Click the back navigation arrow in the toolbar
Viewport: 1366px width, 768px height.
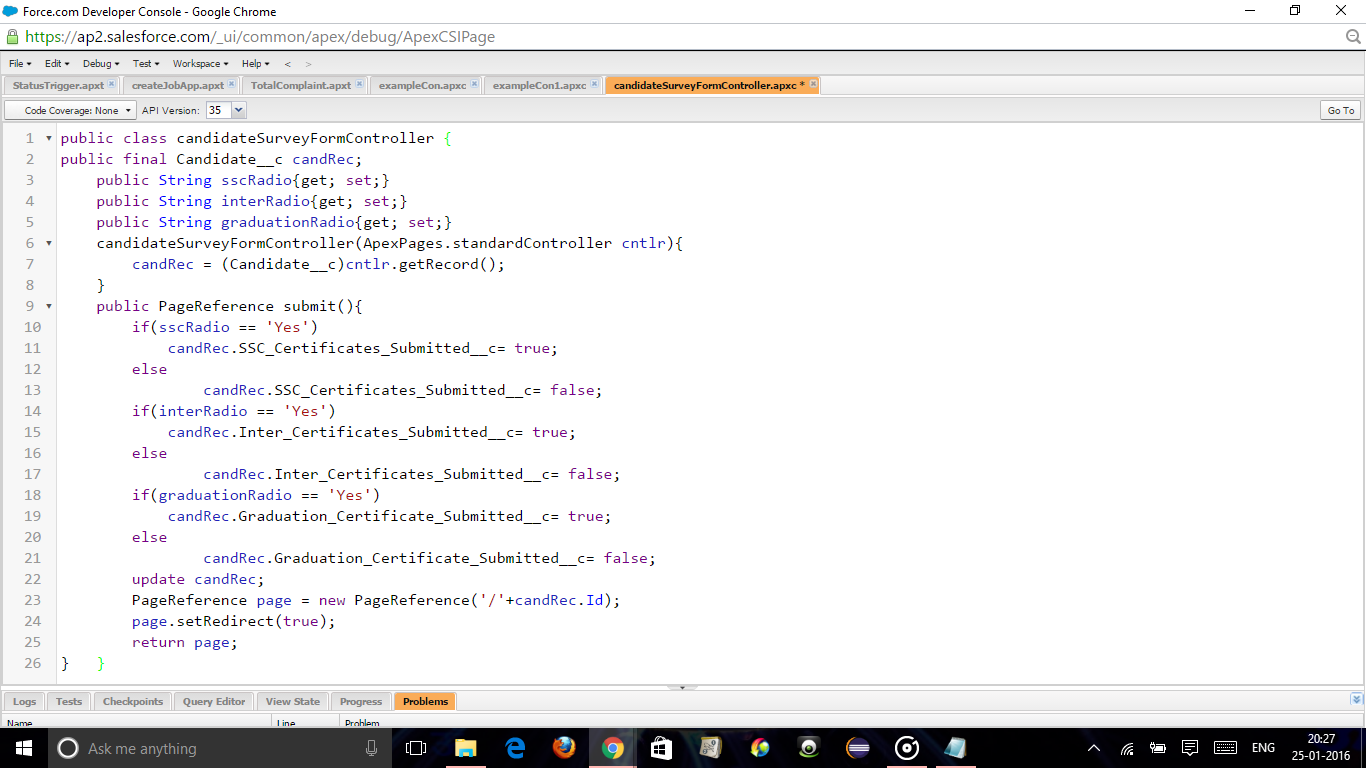pyautogui.click(x=286, y=63)
